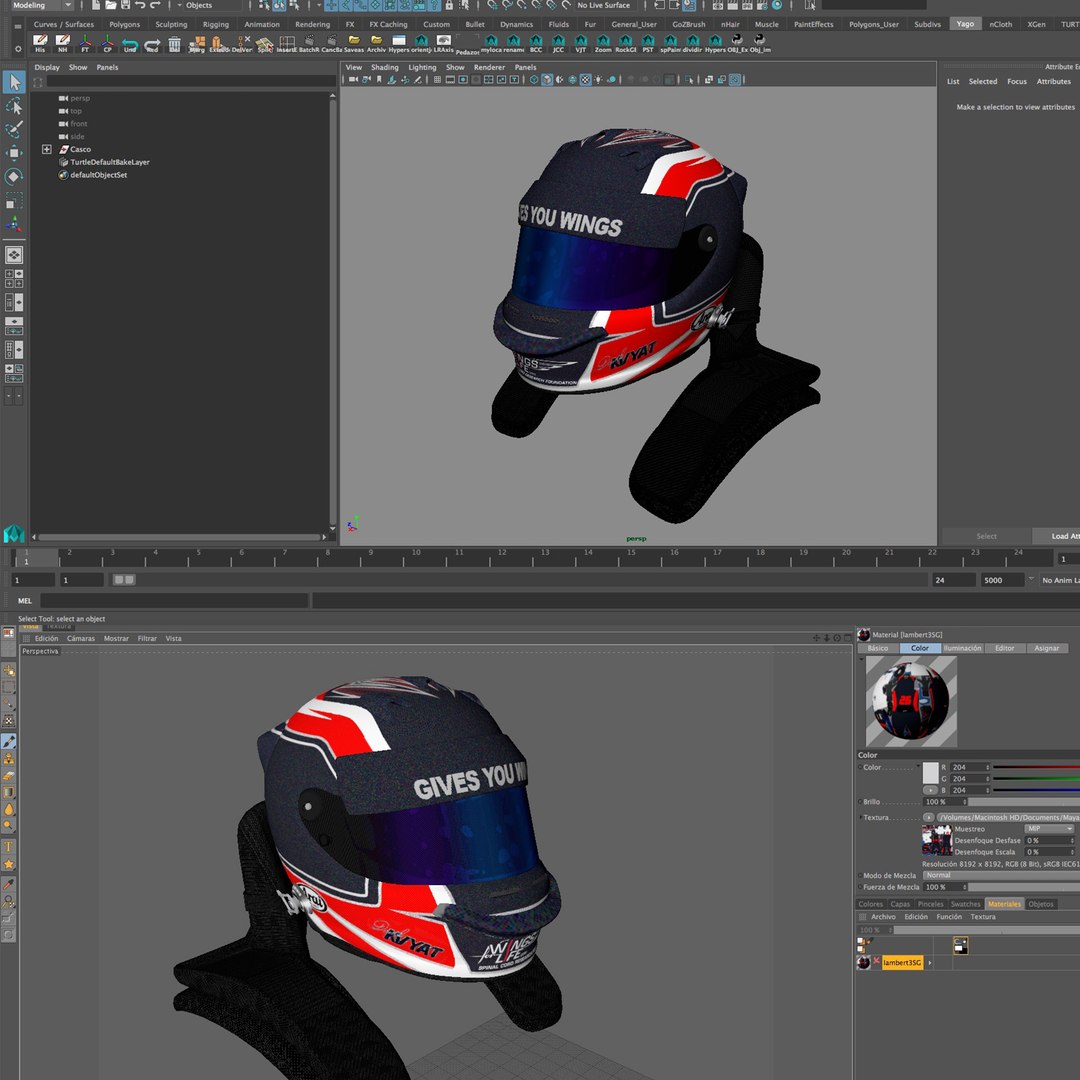Select the brush paint tool in BodyPaint
The height and width of the screenshot is (1080, 1080).
pos(9,742)
